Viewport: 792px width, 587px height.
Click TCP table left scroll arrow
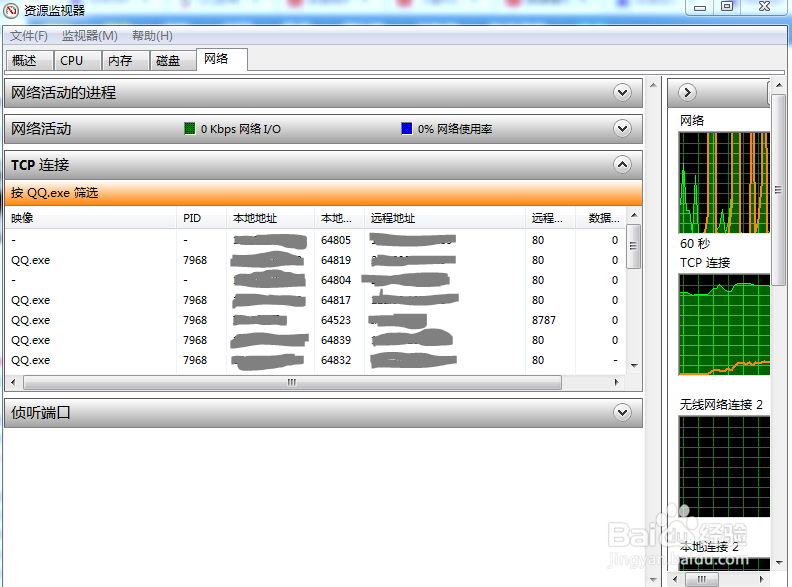click(x=13, y=382)
